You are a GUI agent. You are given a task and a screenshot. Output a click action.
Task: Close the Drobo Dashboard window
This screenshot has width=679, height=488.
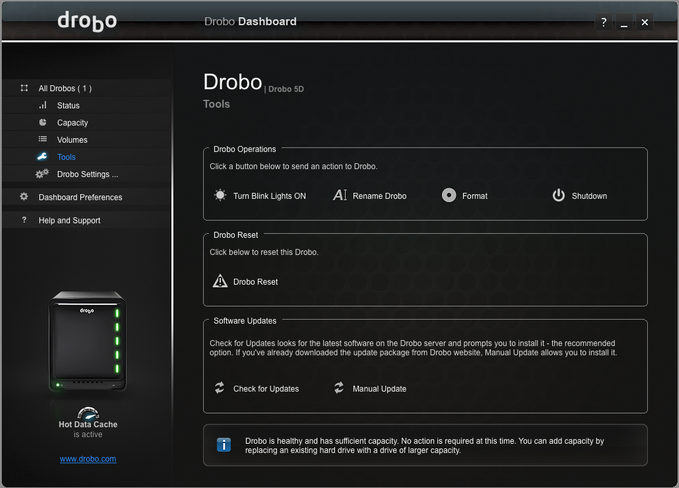645,22
